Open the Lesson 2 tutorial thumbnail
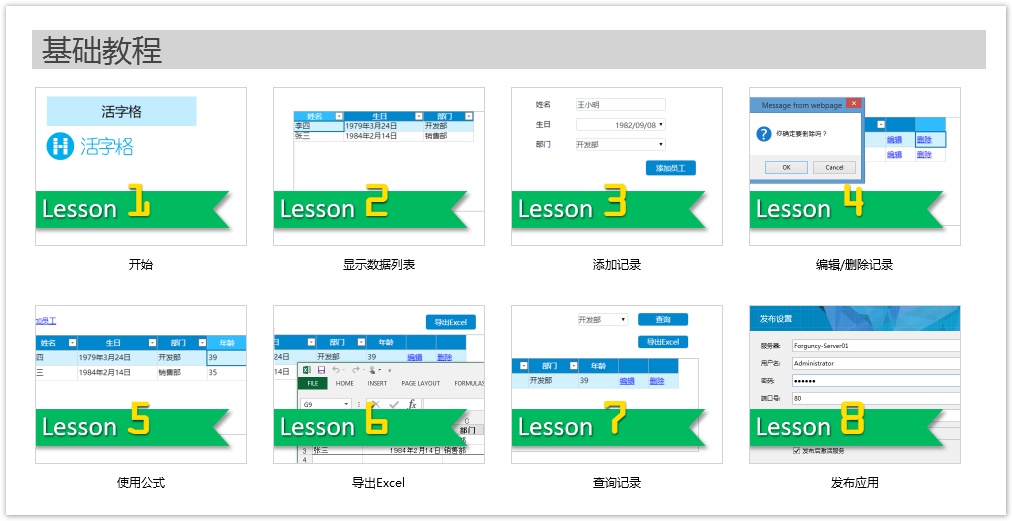The width and height of the screenshot is (1012, 521). point(379,167)
